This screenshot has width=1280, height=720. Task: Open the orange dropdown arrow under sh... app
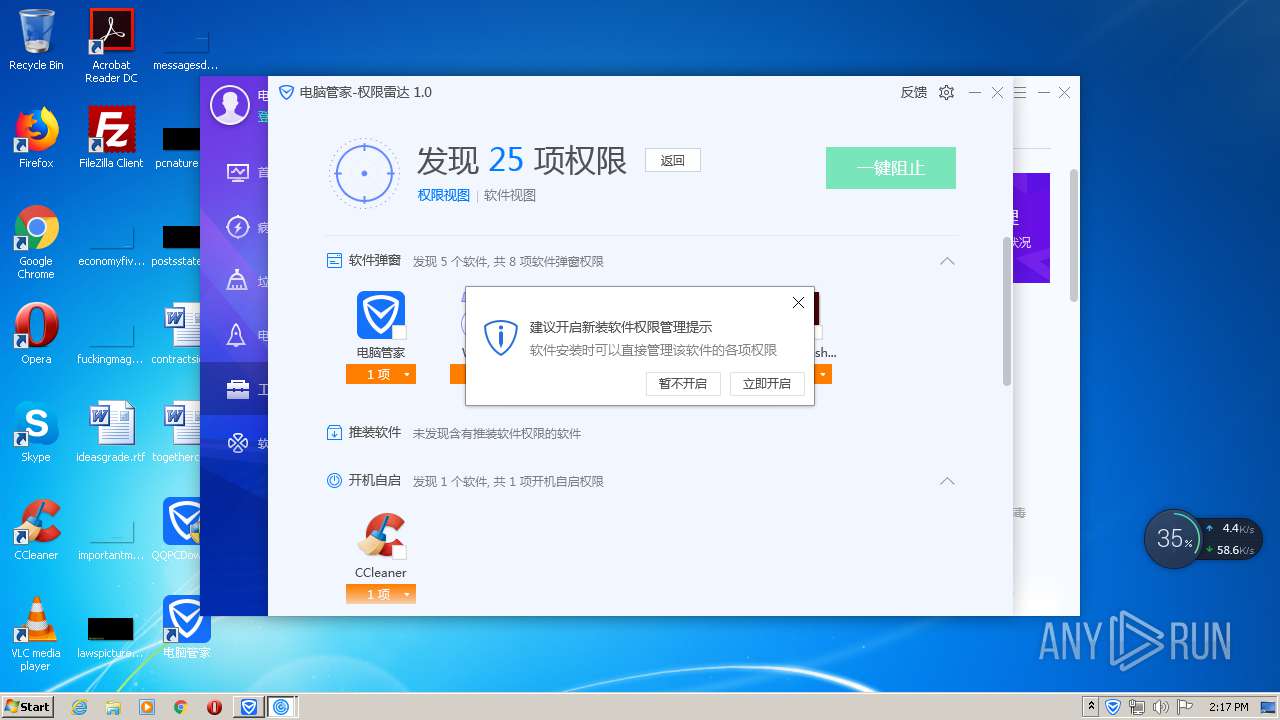[823, 374]
